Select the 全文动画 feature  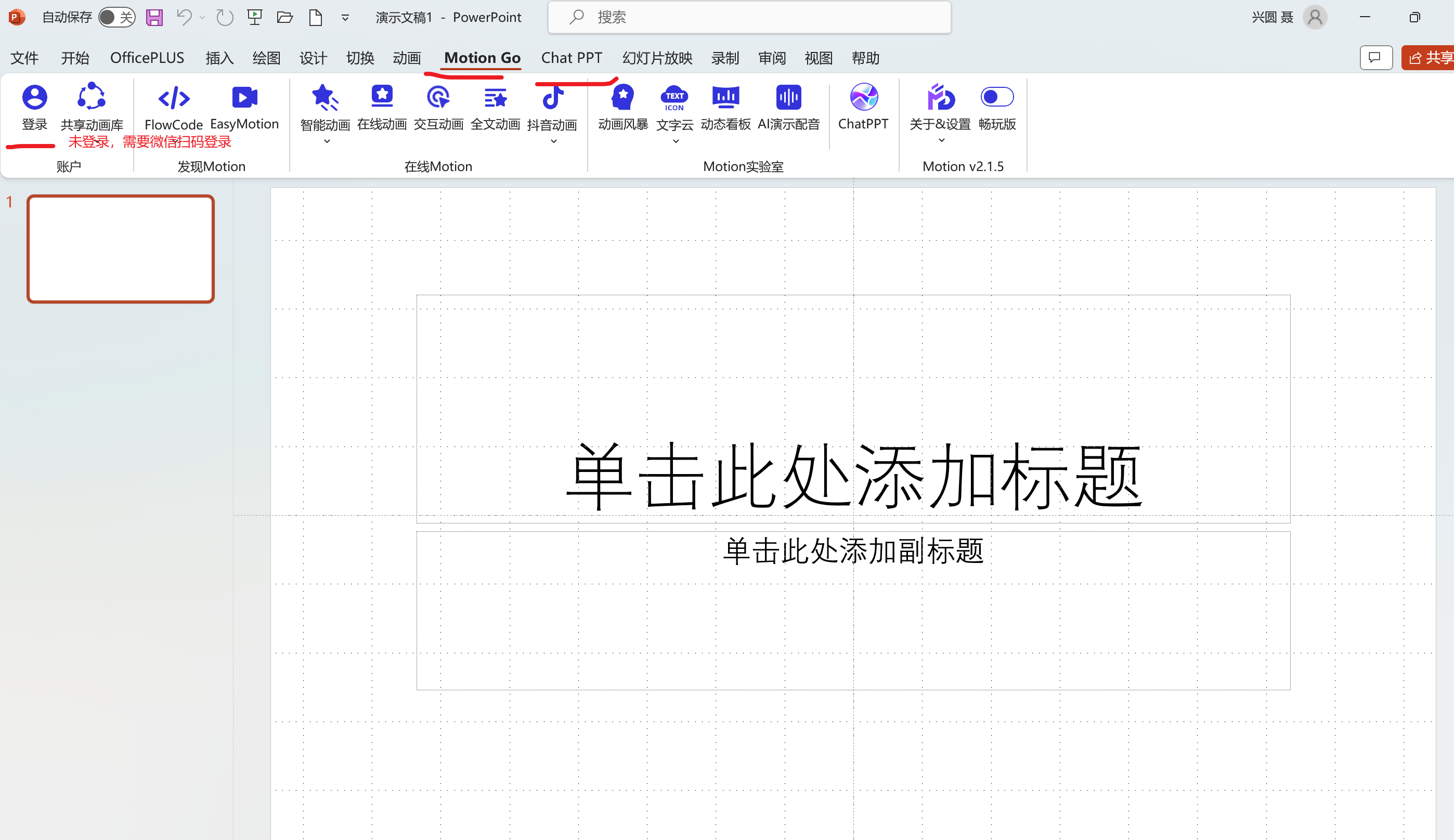pos(495,107)
